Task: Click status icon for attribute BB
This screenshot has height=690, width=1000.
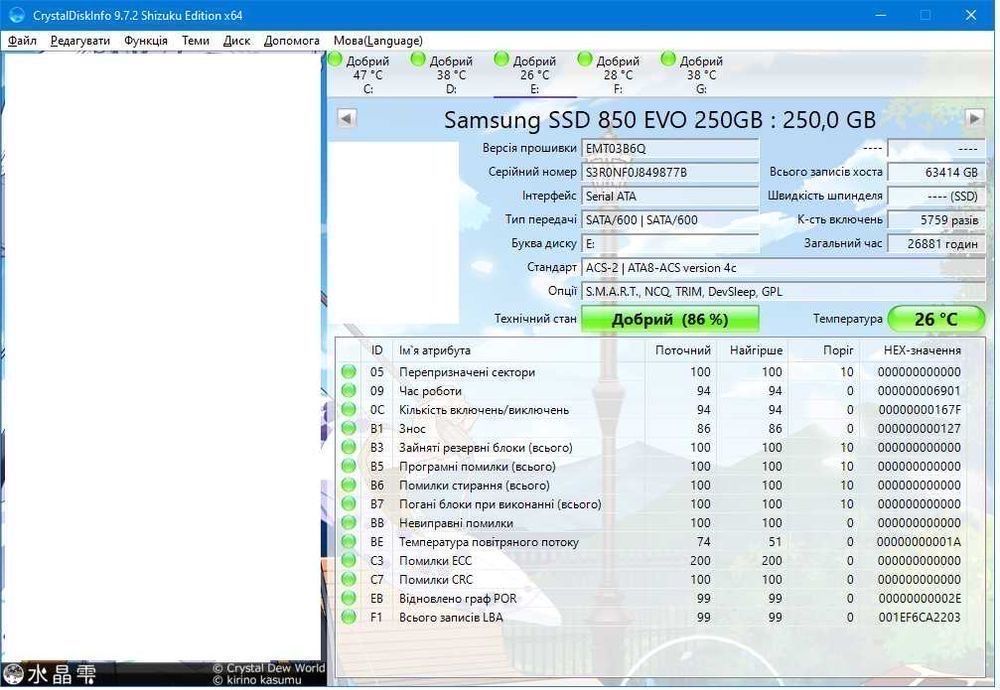Action: pos(348,522)
